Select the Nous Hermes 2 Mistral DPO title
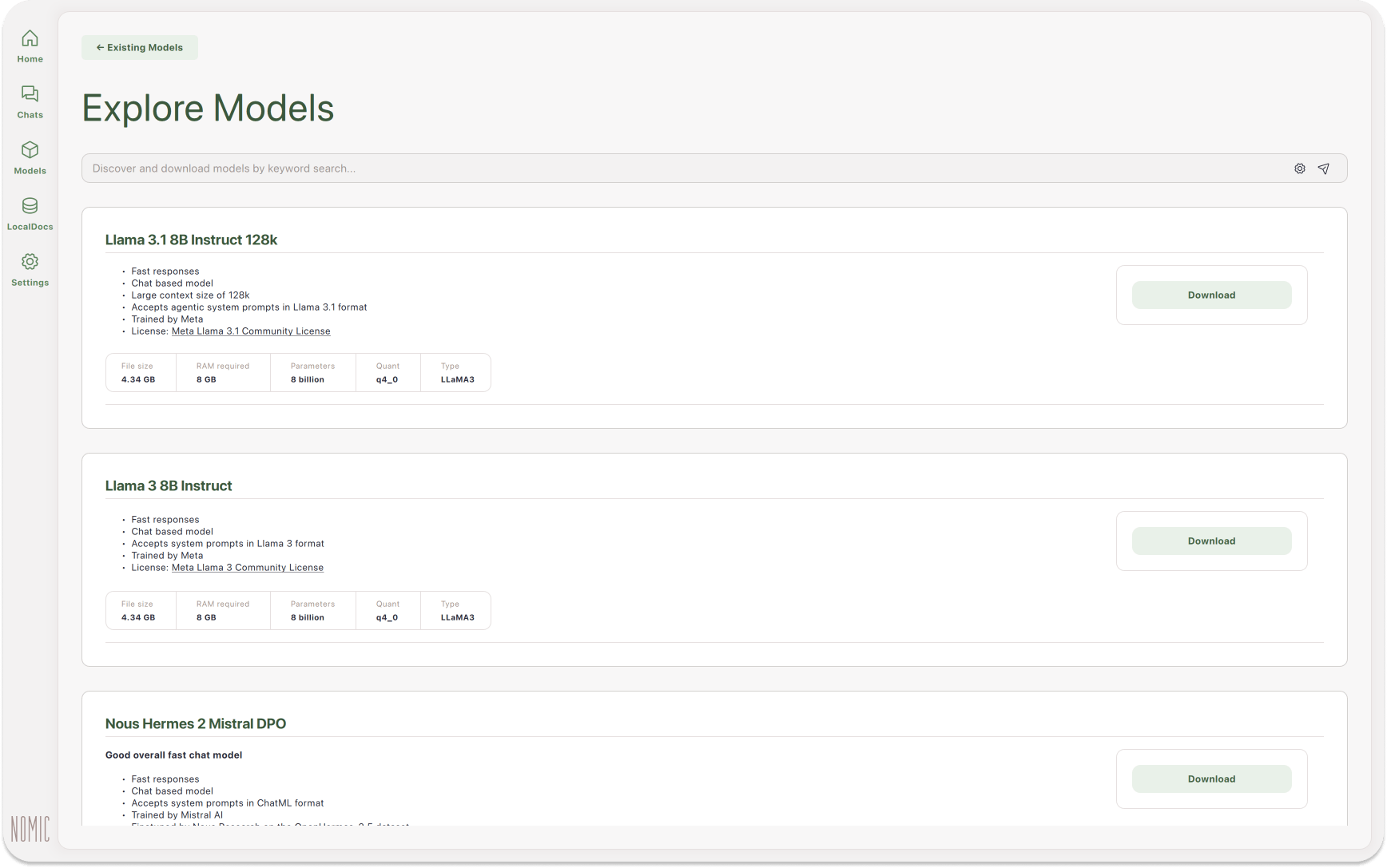This screenshot has height=868, width=1387. pyautogui.click(x=196, y=723)
